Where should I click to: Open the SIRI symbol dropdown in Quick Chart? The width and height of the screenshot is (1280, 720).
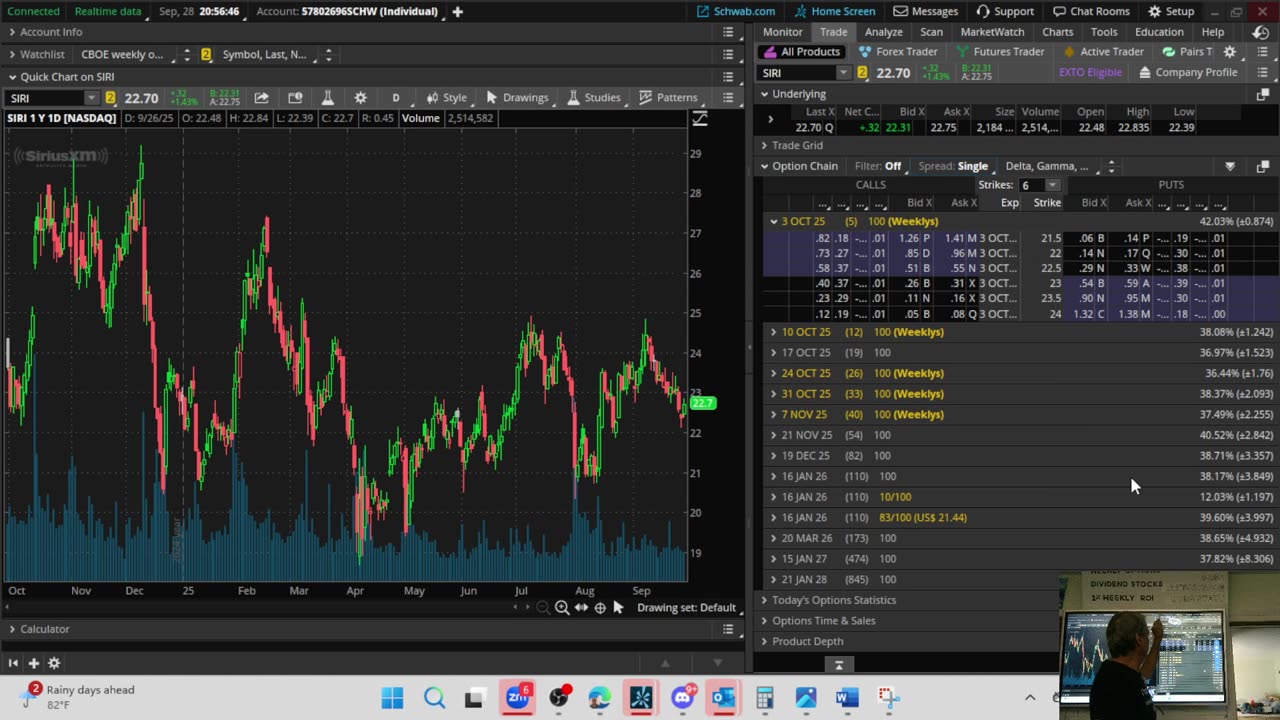pos(91,98)
